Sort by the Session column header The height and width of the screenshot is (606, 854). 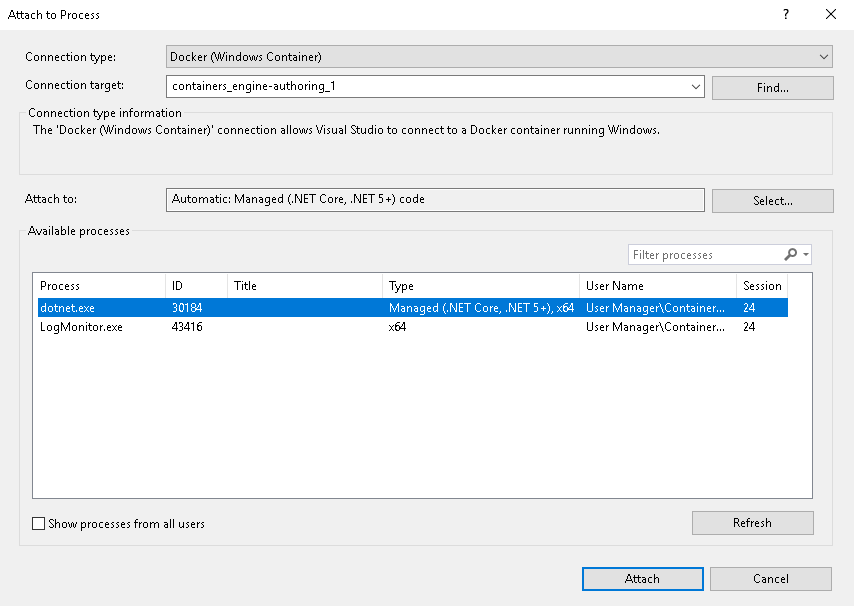point(762,286)
